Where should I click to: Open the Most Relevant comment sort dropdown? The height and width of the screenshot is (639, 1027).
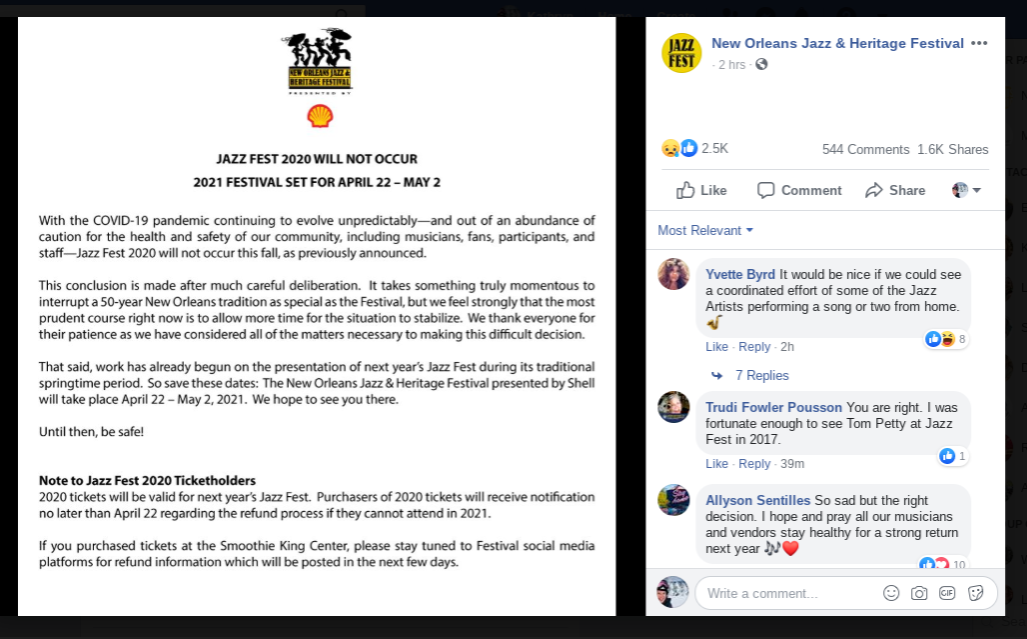[705, 230]
